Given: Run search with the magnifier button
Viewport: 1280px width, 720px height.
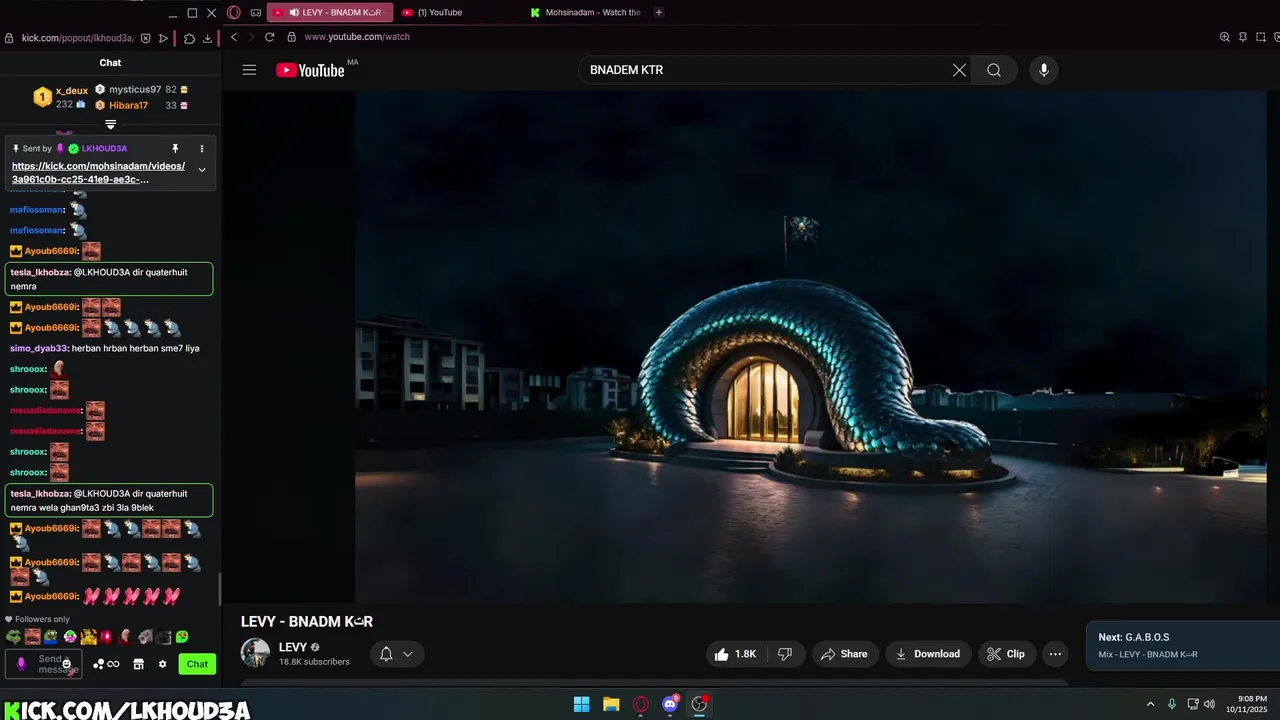Looking at the screenshot, I should click(x=994, y=70).
